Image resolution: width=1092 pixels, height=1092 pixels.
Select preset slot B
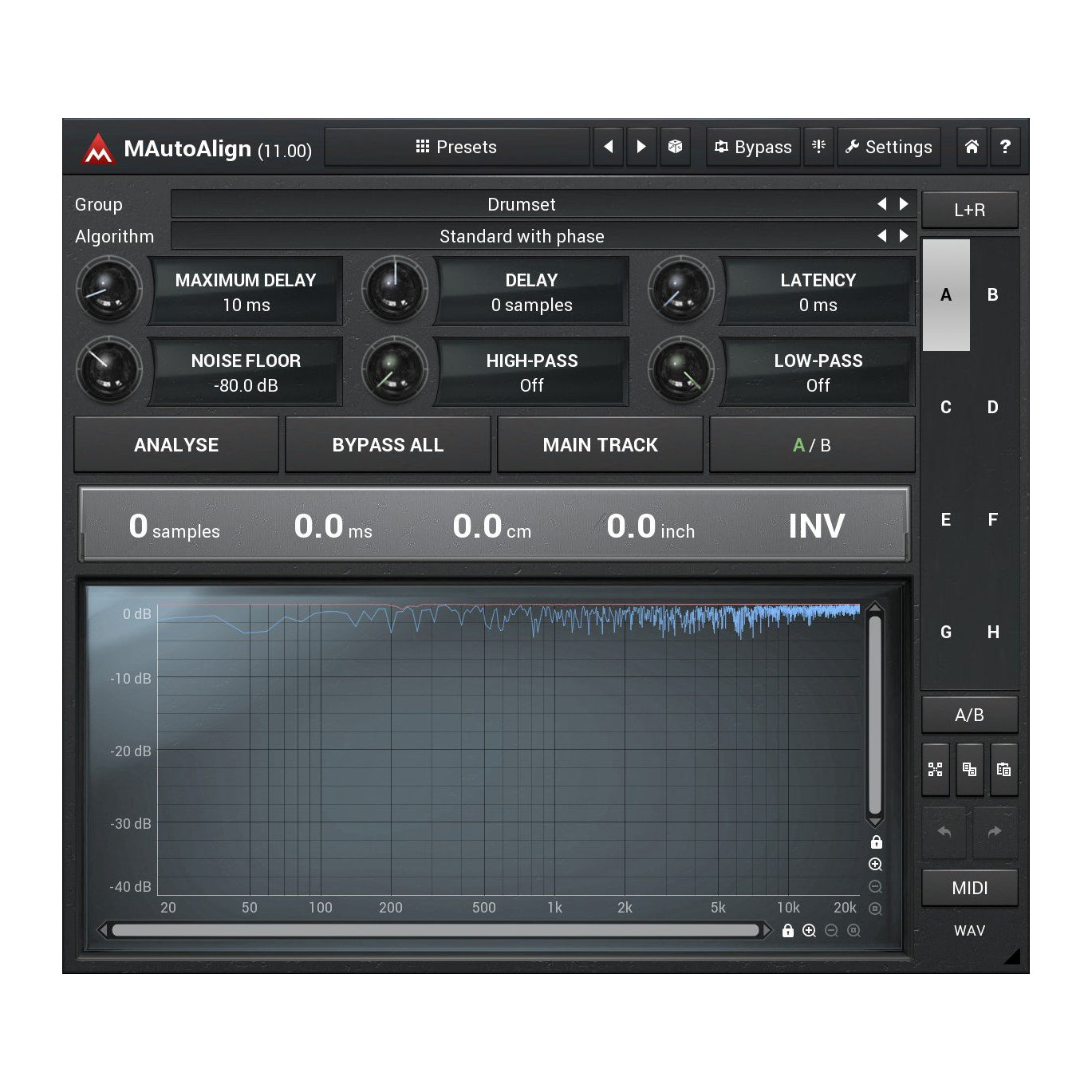(992, 295)
